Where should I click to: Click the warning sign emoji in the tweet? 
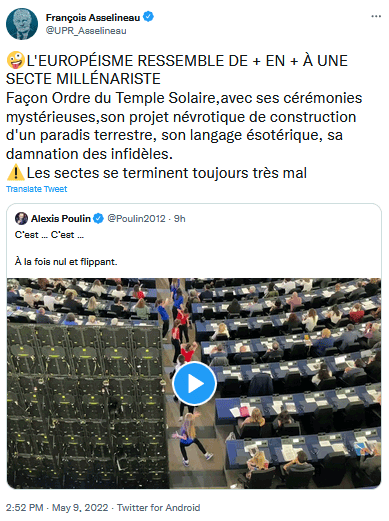[15, 173]
